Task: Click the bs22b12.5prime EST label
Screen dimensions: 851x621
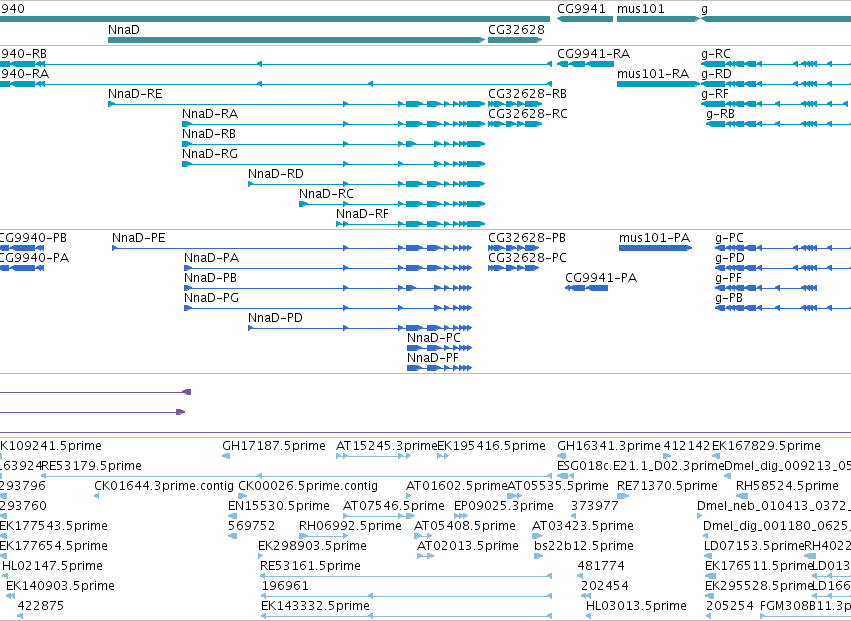Action: 584,546
